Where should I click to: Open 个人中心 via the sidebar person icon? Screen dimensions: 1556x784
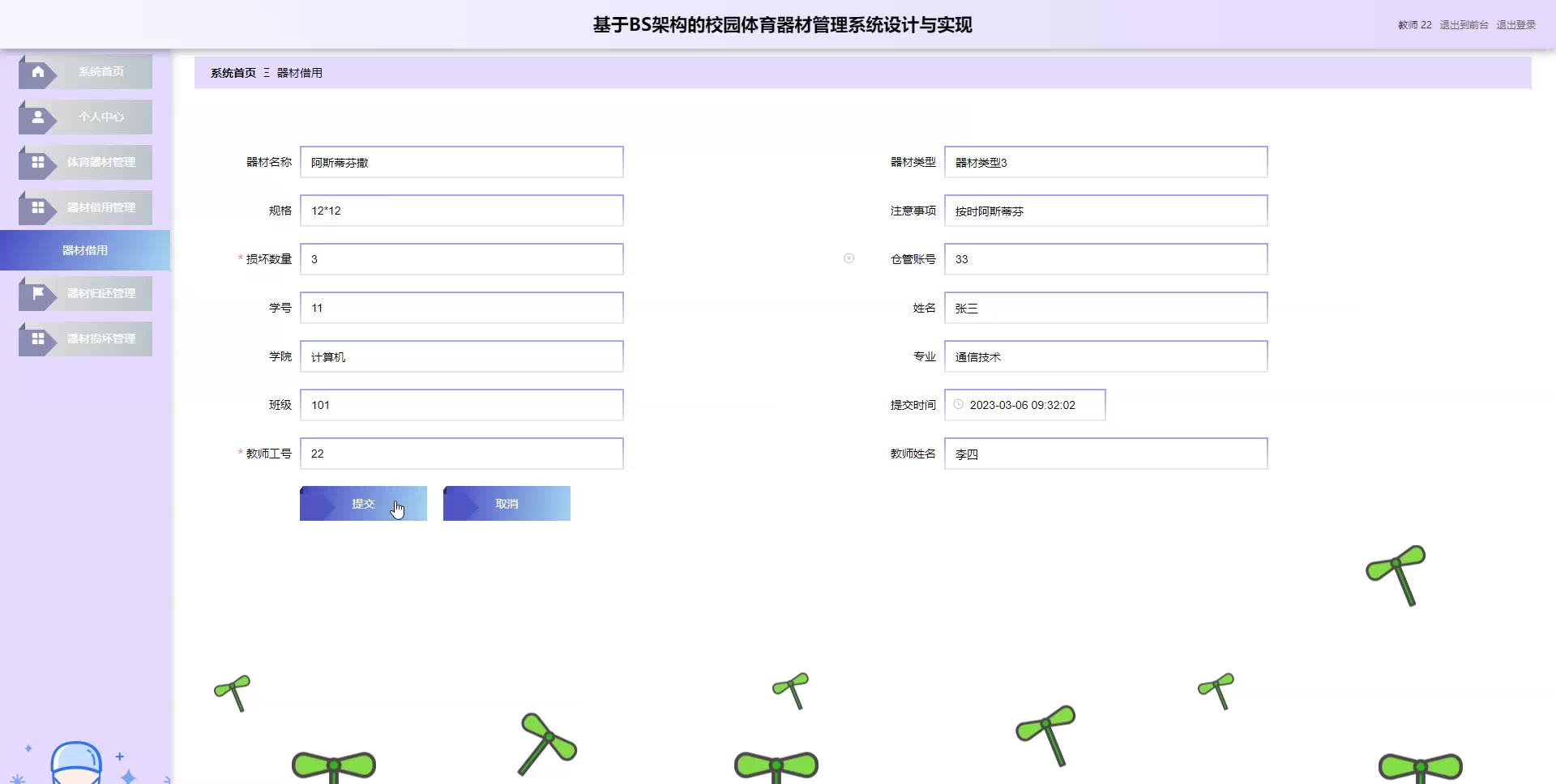(x=38, y=117)
